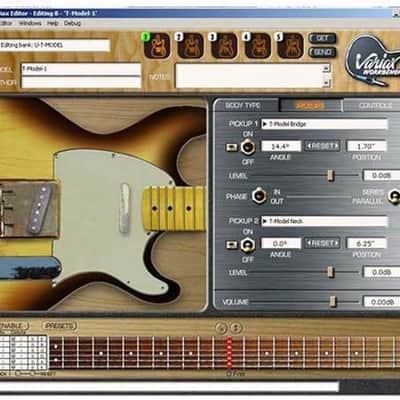Click the Pickup 1 Level 0.0dB field
Viewport: 400px width, 400px height.
point(381,175)
